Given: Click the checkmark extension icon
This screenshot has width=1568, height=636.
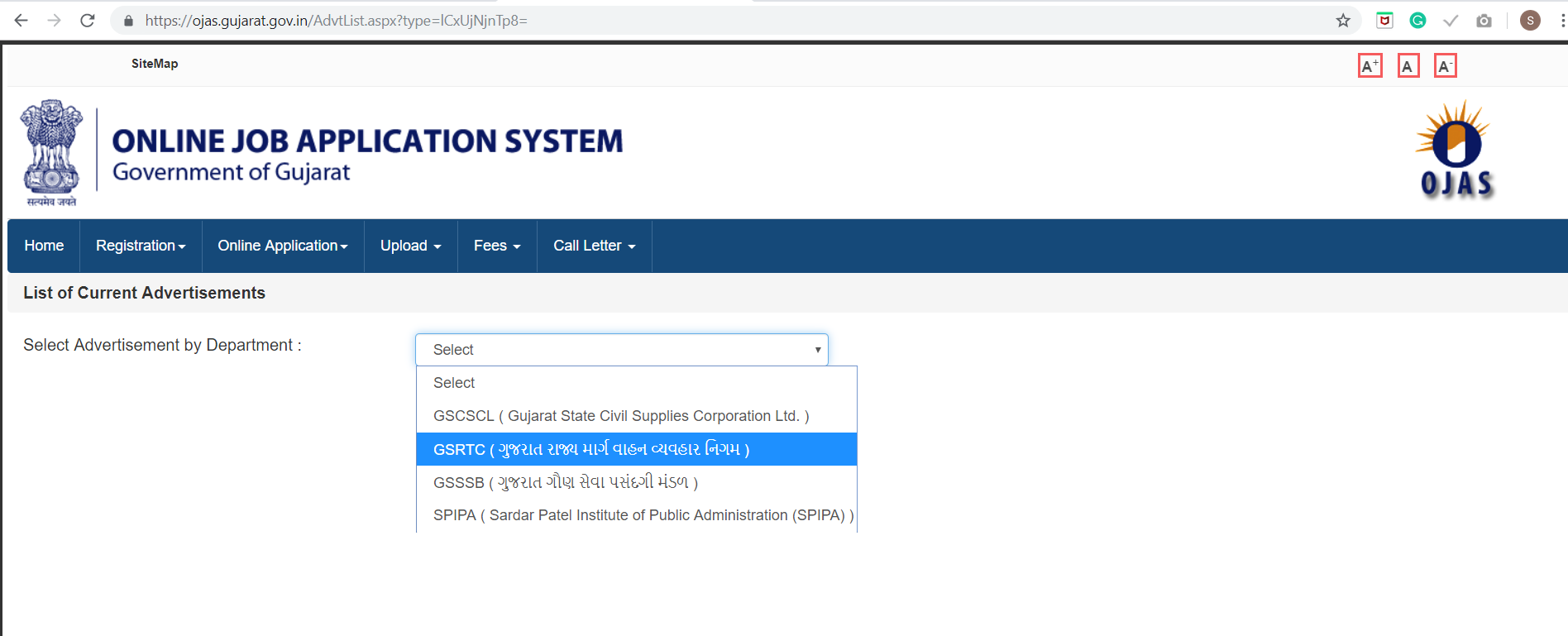Looking at the screenshot, I should (x=1451, y=21).
